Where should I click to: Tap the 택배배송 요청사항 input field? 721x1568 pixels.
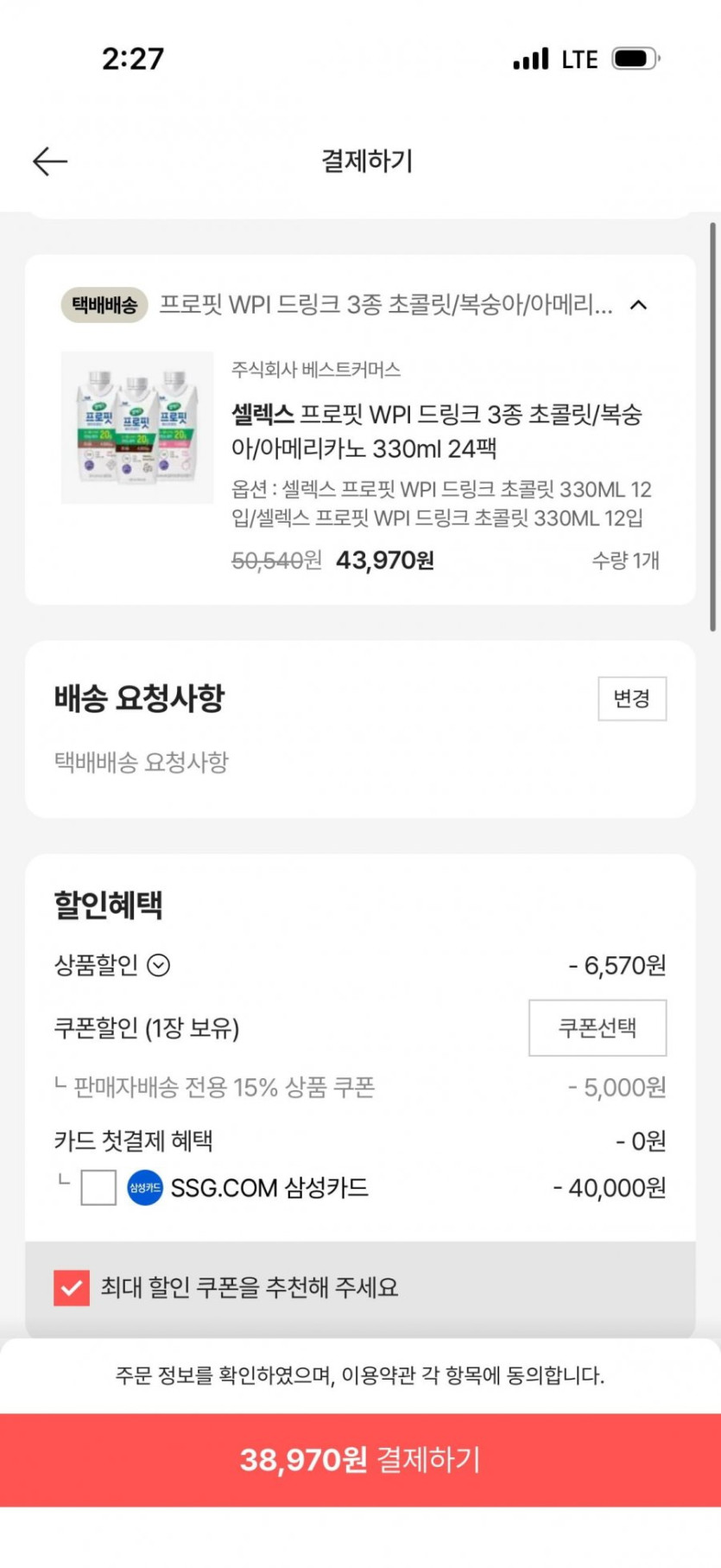point(142,762)
